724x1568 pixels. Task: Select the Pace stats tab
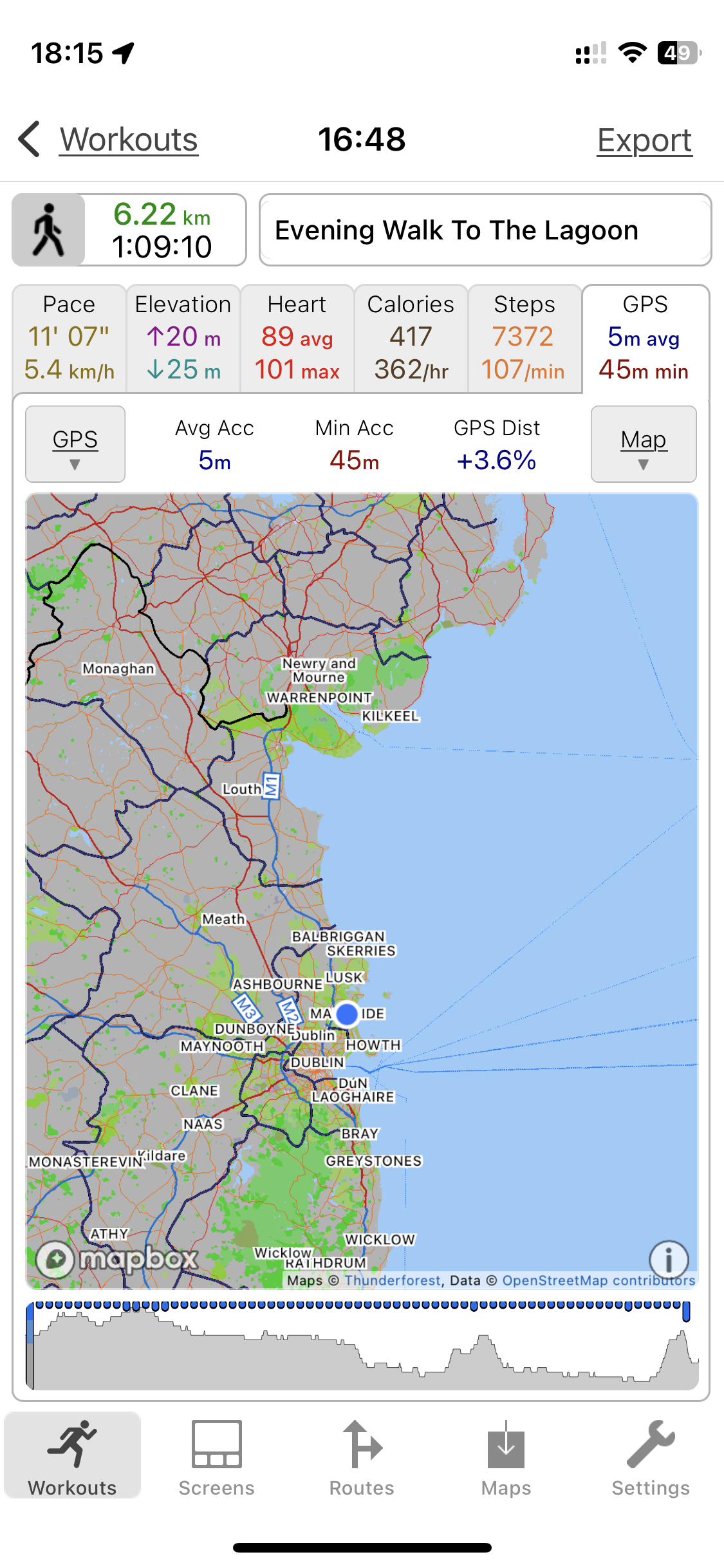[69, 338]
